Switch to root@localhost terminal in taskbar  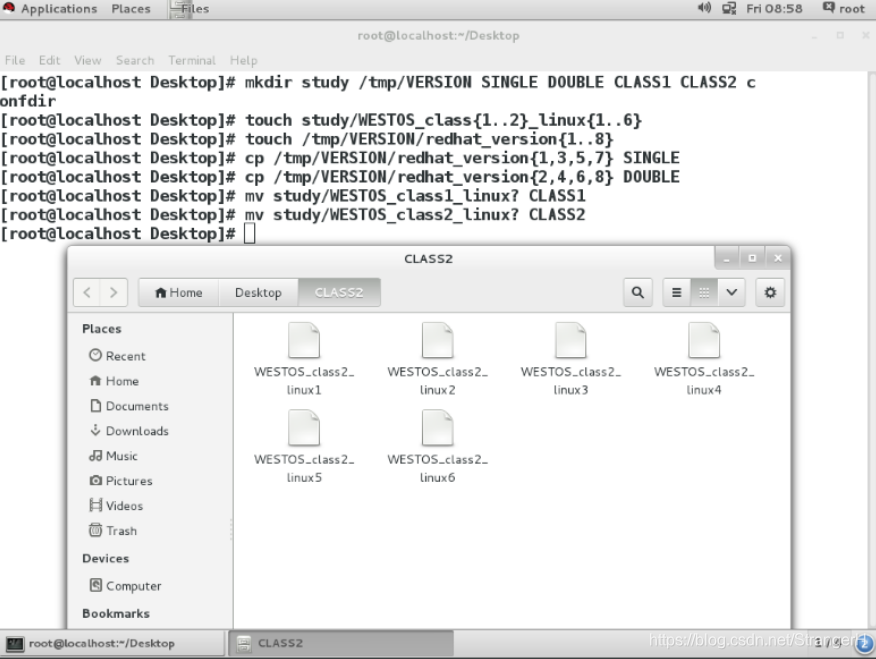113,643
